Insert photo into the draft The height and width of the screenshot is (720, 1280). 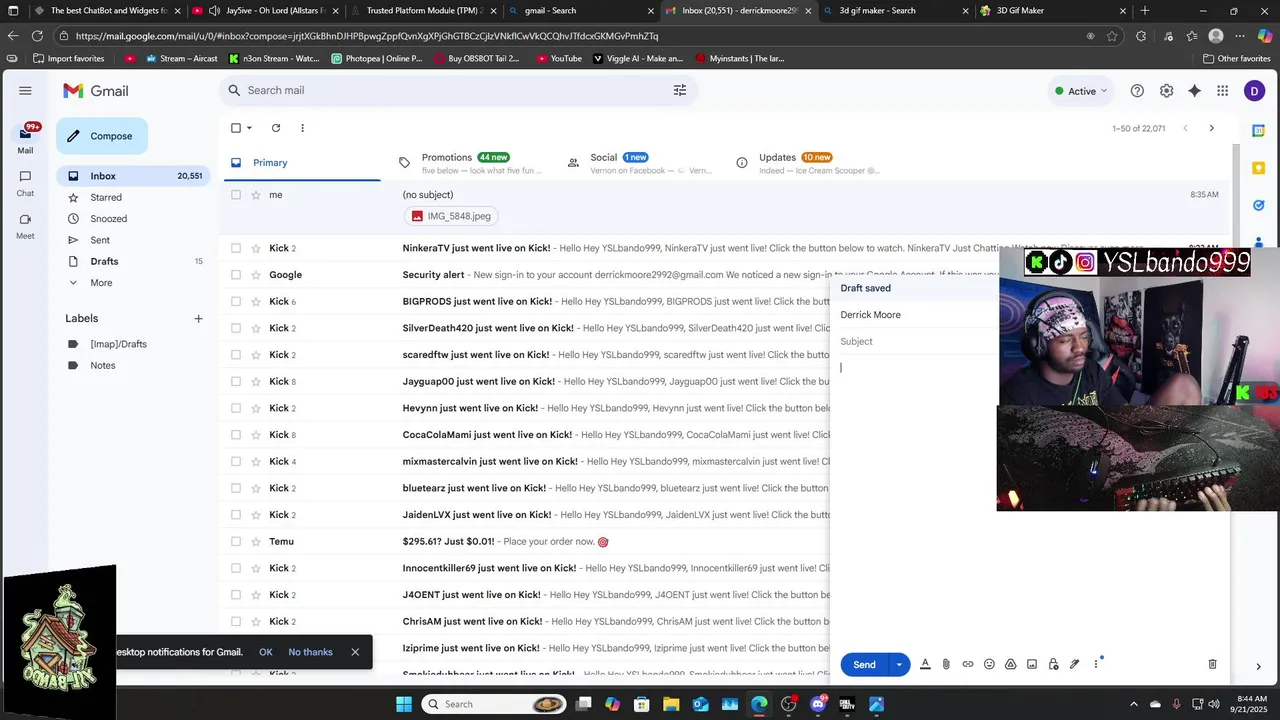tap(1032, 664)
